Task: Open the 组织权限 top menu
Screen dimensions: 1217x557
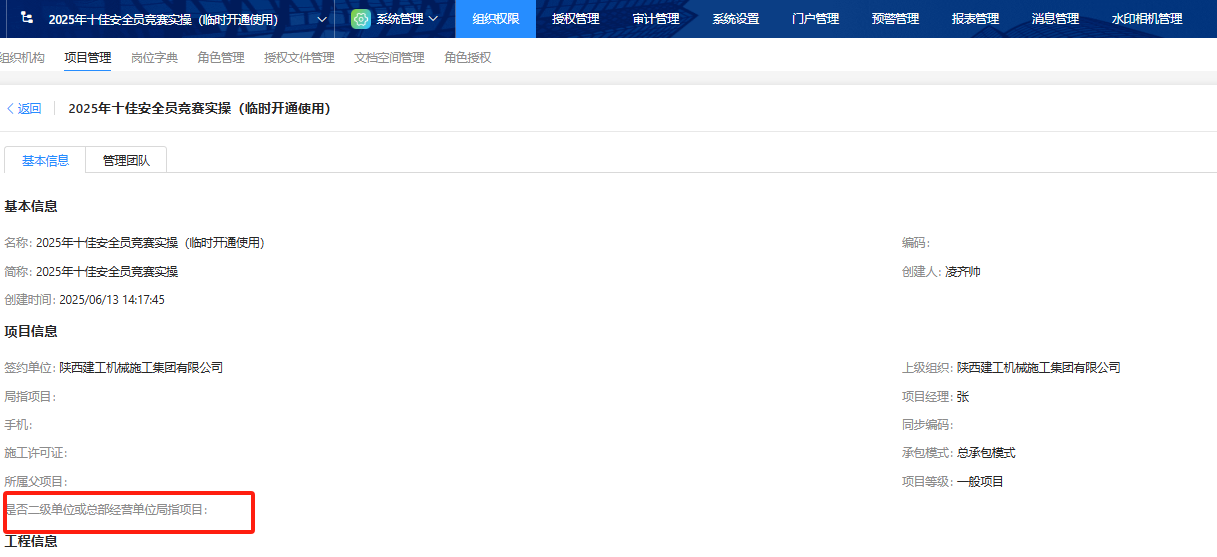Action: pyautogui.click(x=495, y=19)
